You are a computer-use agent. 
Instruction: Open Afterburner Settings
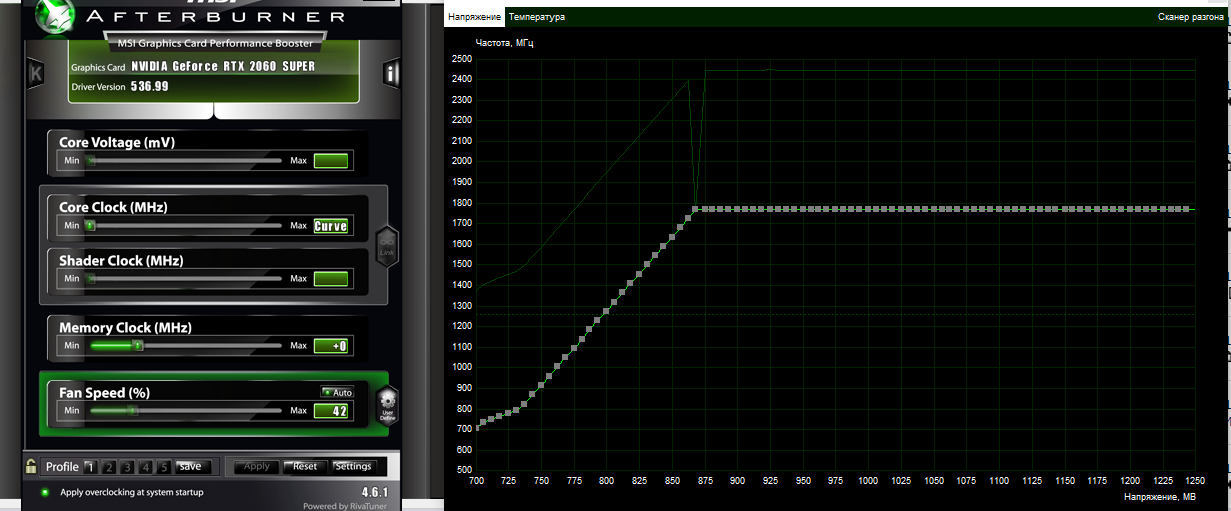[x=353, y=466]
